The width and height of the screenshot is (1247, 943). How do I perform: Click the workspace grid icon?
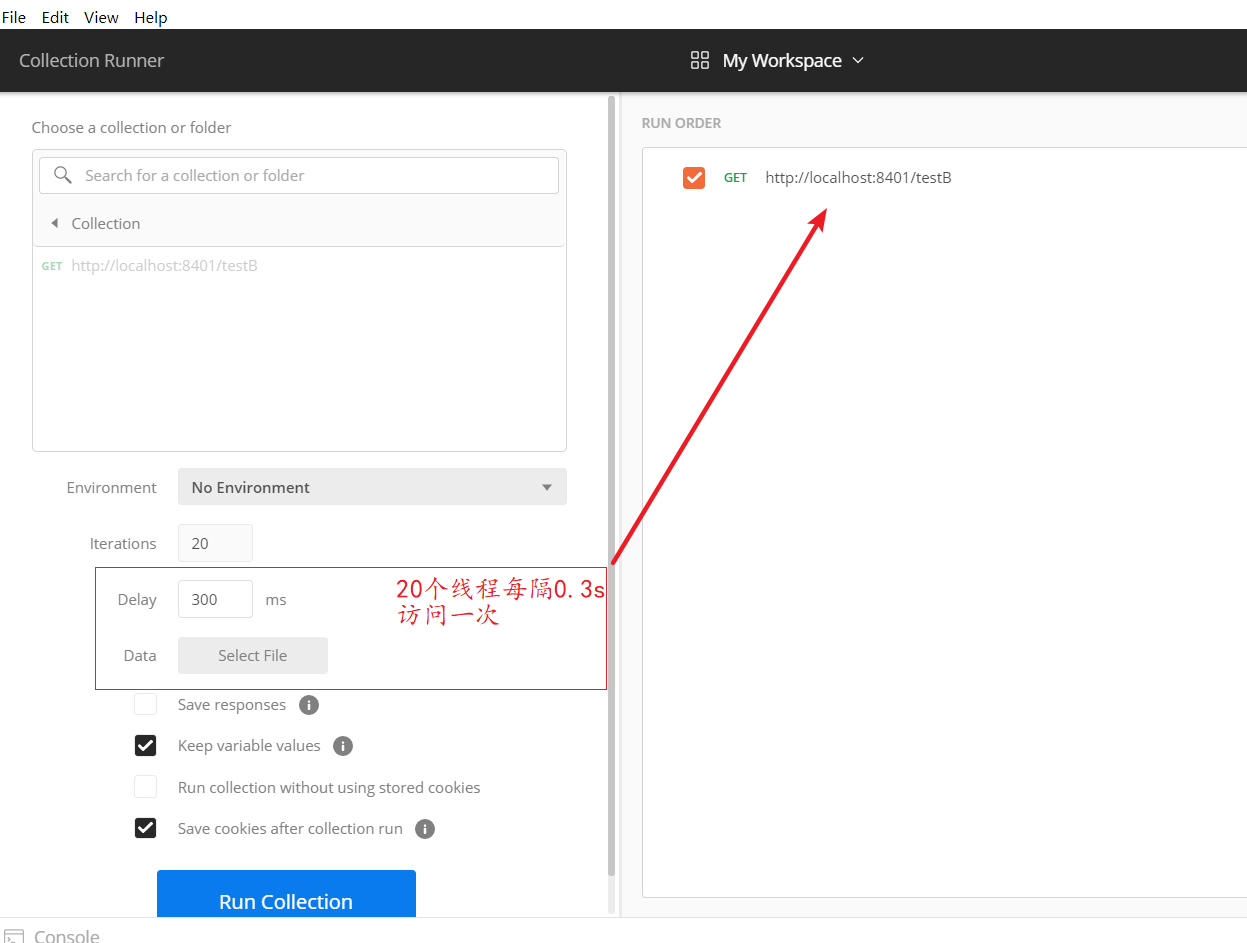[700, 60]
